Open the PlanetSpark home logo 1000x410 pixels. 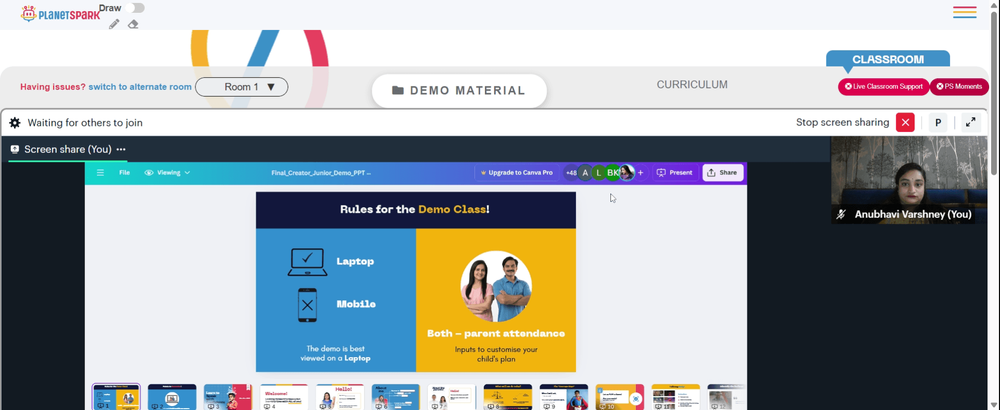[x=60, y=13]
